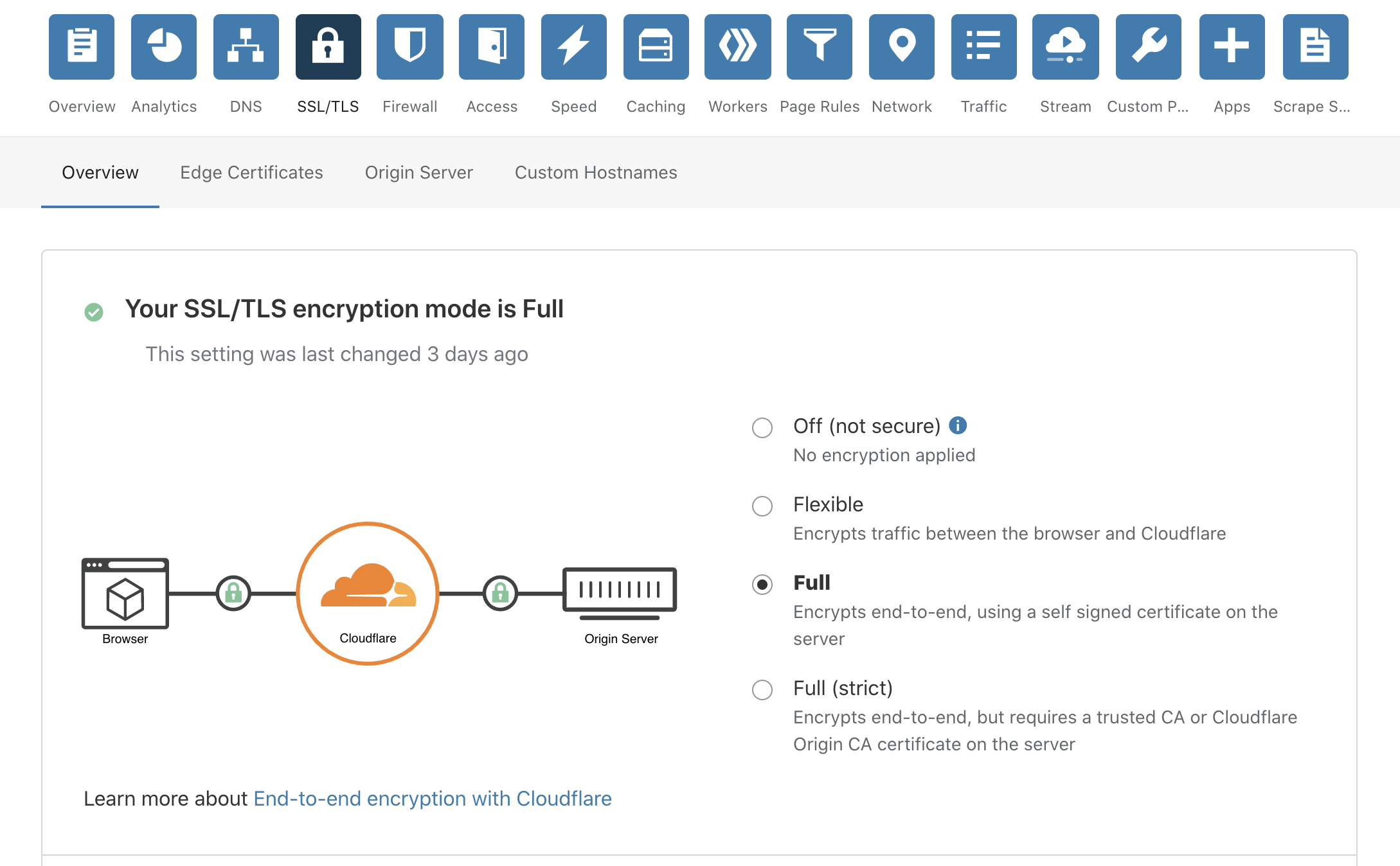Open the Access door icon
Image resolution: width=1400 pixels, height=866 pixels.
[x=492, y=47]
